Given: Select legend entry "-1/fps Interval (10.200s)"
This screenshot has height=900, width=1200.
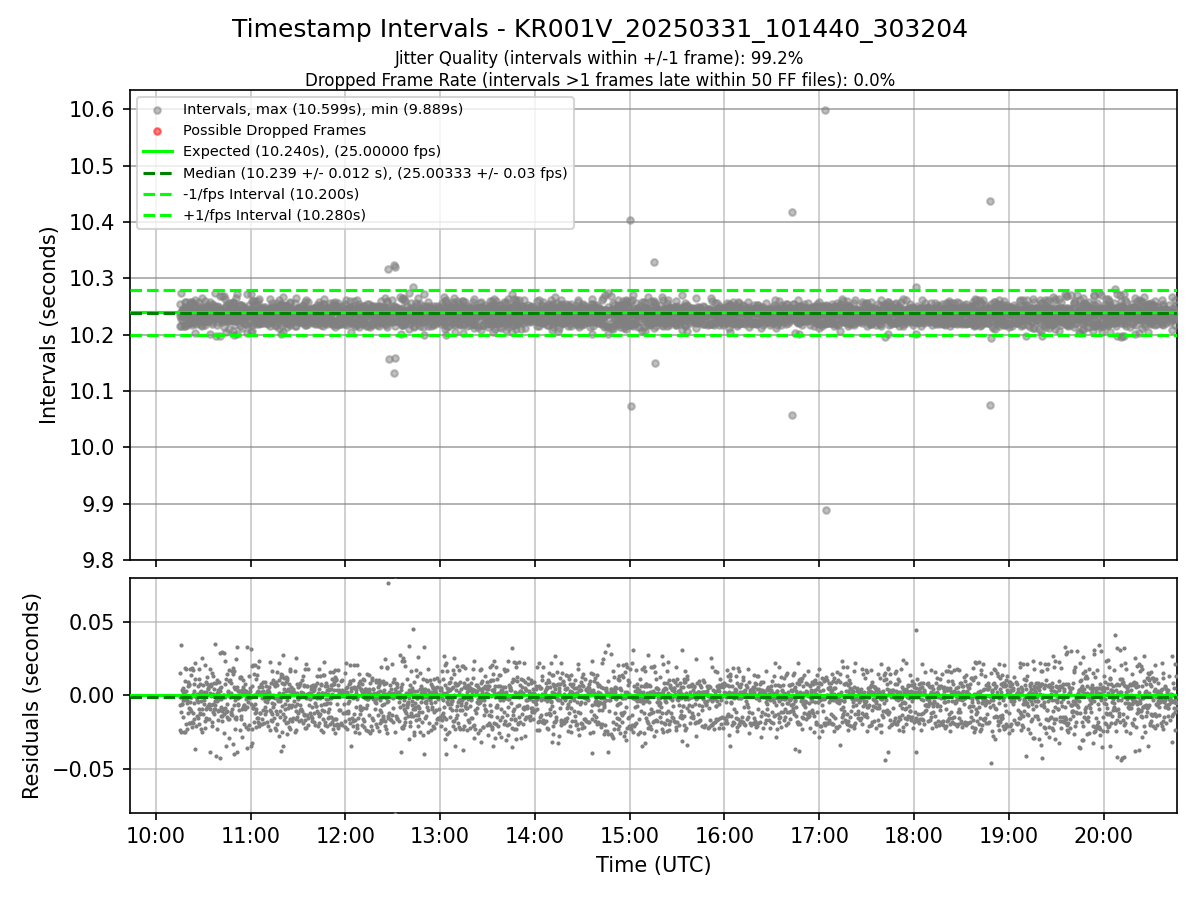Looking at the screenshot, I should [271, 194].
